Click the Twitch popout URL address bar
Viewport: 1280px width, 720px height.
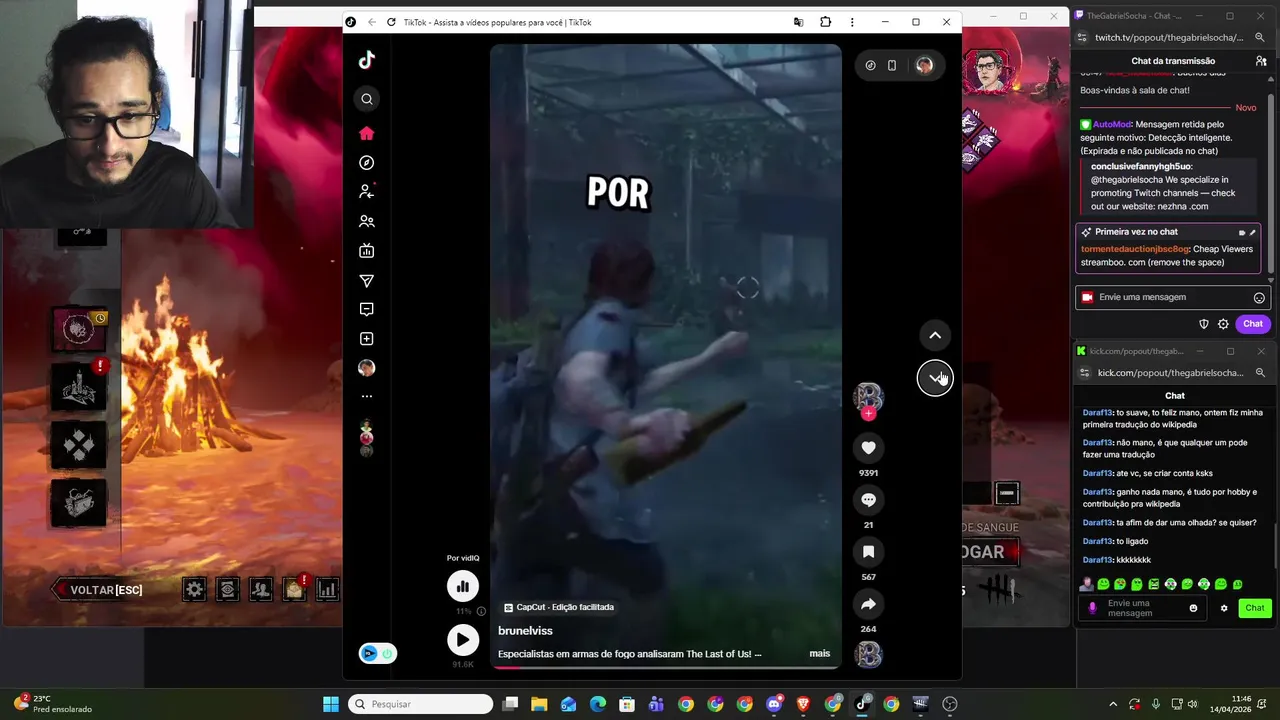pyautogui.click(x=1168, y=37)
